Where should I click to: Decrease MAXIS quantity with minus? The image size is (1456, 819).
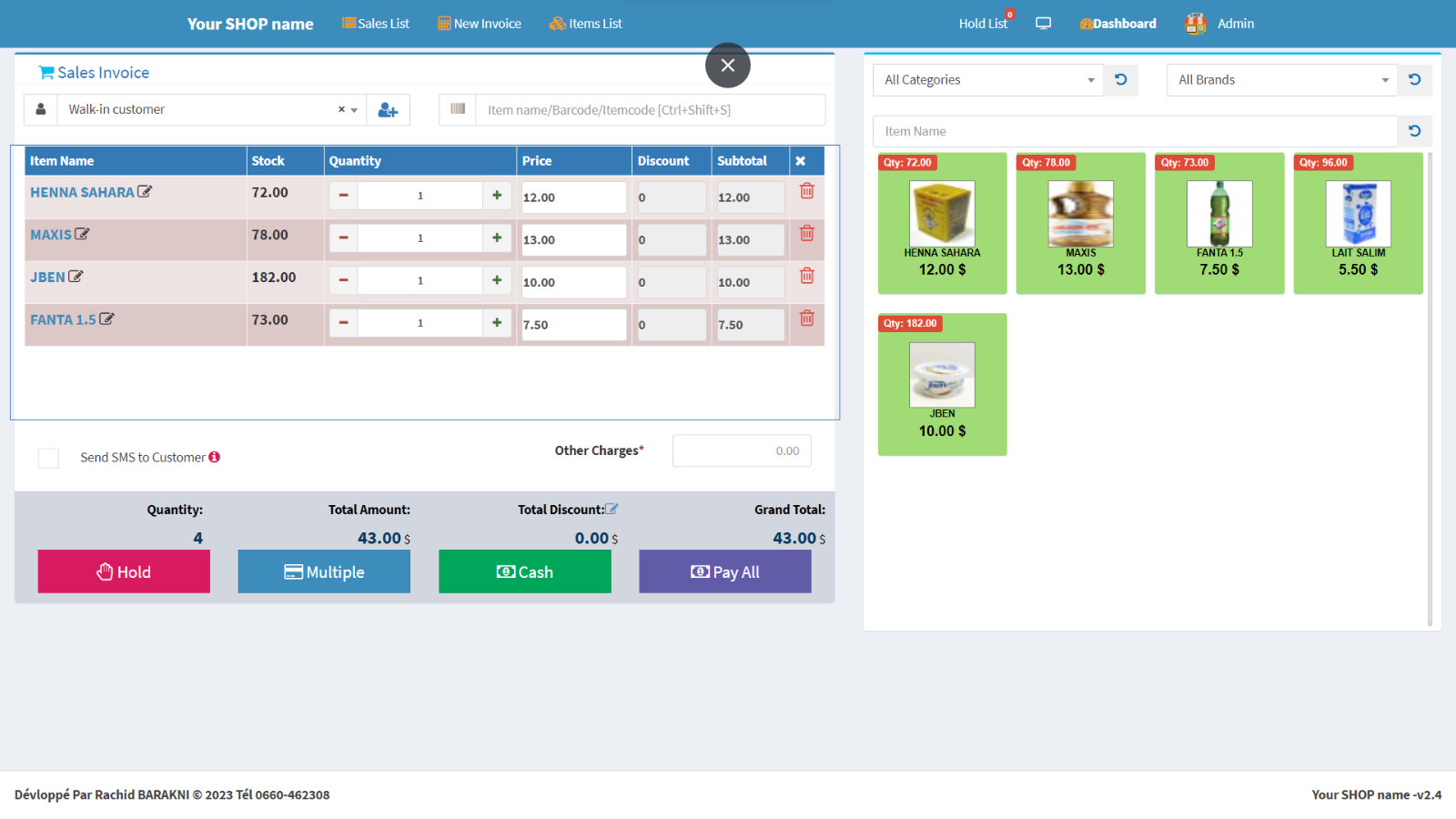click(x=343, y=238)
